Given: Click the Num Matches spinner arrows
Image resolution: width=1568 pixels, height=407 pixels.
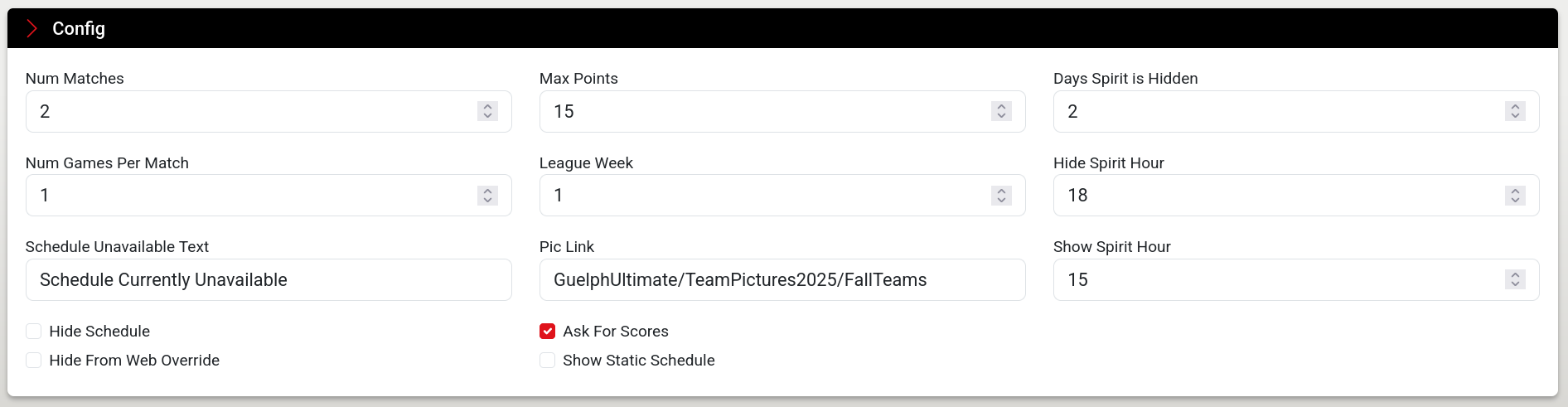Looking at the screenshot, I should pyautogui.click(x=487, y=111).
